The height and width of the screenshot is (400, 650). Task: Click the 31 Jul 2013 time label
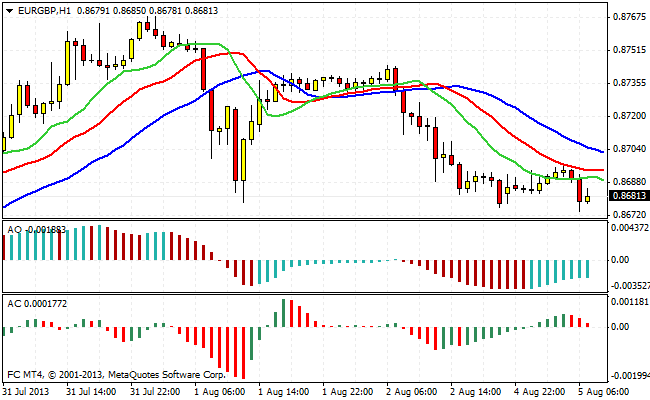point(26,392)
